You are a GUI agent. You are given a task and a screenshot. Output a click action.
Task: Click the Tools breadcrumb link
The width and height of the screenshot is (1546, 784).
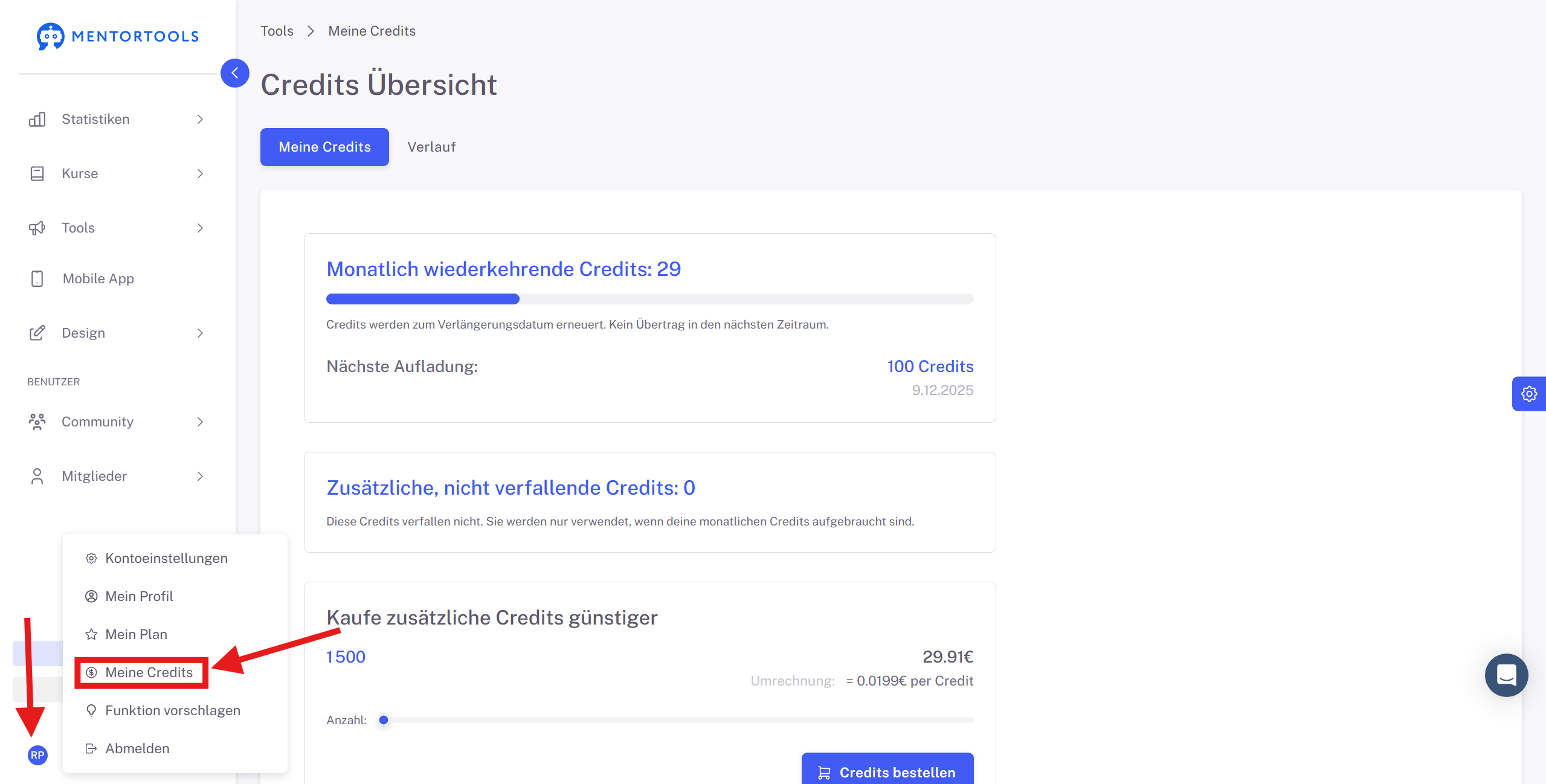(x=277, y=31)
